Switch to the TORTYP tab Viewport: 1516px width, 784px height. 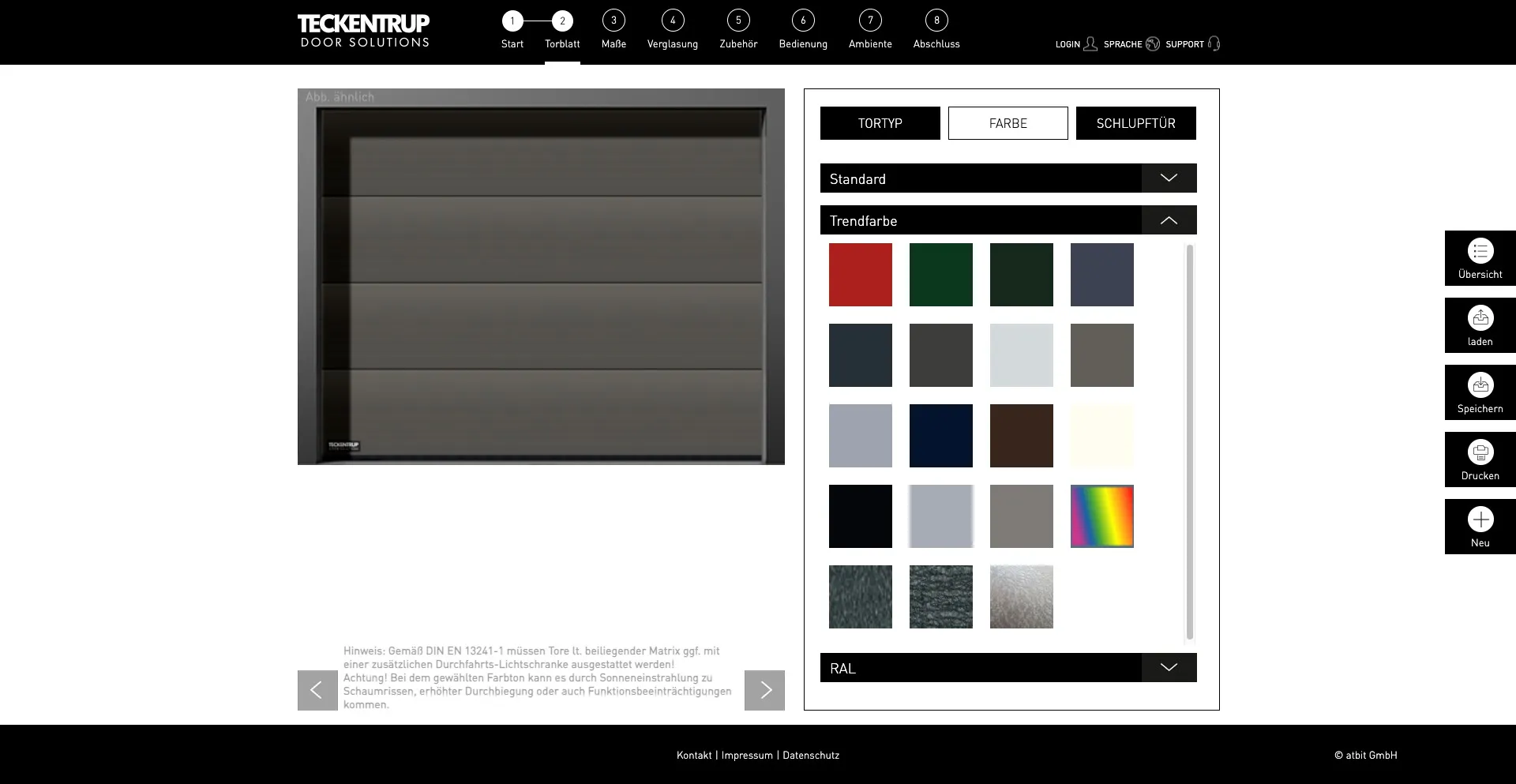pyautogui.click(x=880, y=123)
